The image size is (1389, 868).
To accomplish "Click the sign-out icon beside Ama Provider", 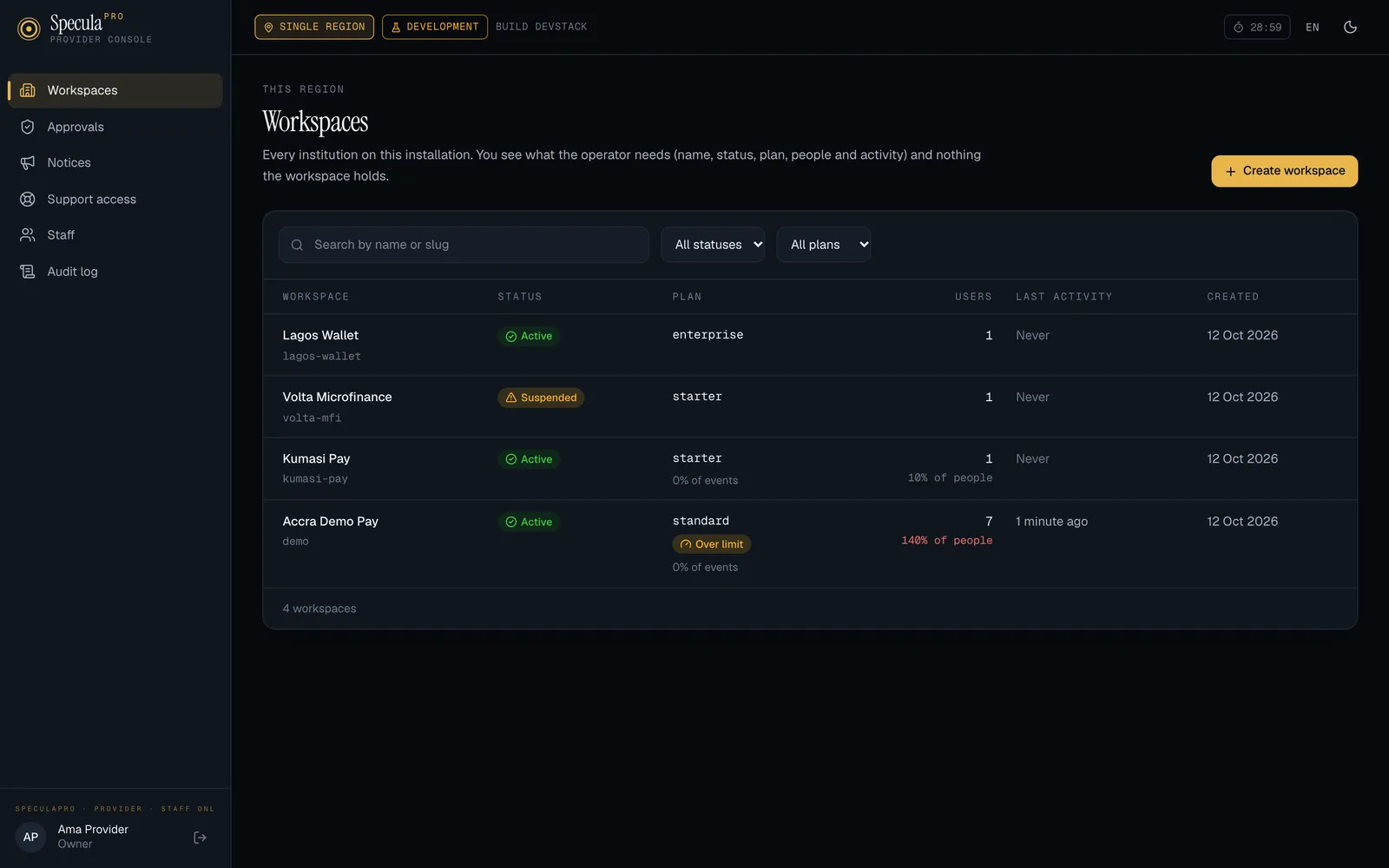I will (x=200, y=838).
